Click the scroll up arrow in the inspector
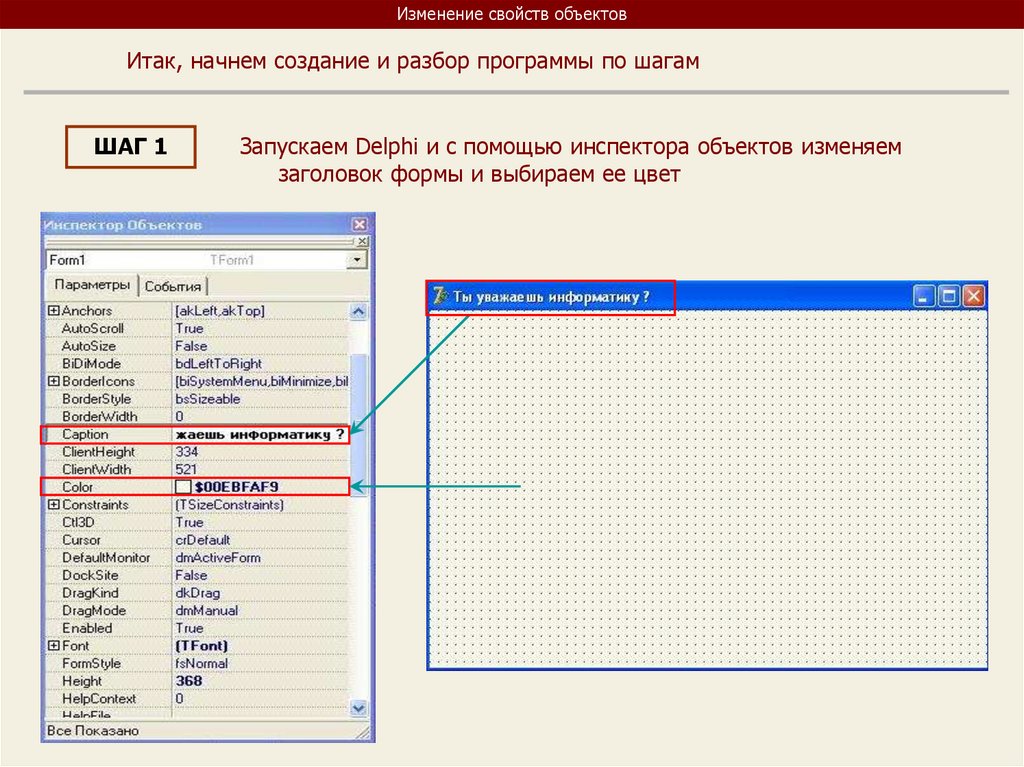This screenshot has height=767, width=1024. (x=358, y=312)
